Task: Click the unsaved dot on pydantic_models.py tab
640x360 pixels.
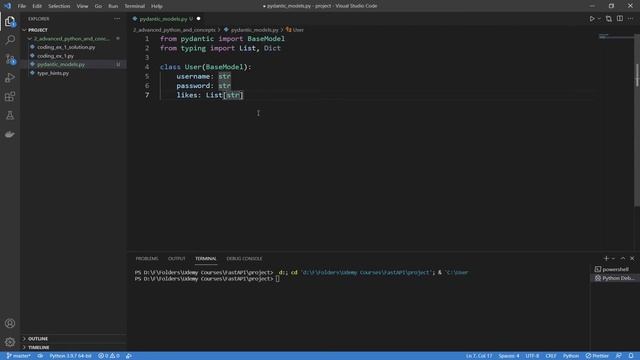Action: (x=198, y=19)
